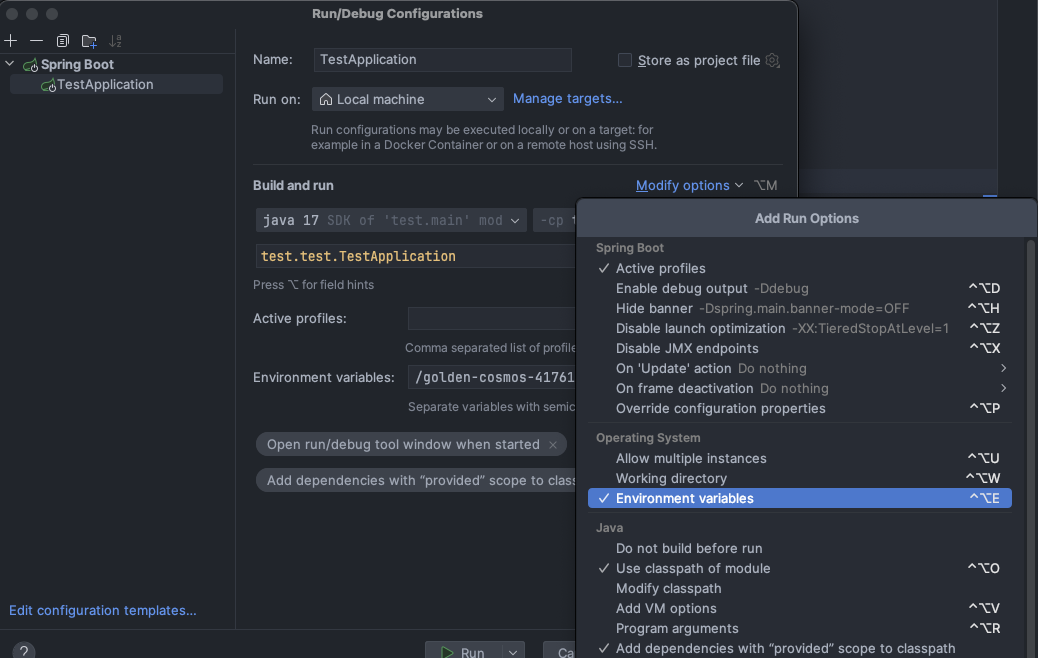This screenshot has height=658, width=1039.
Task: Copy the selected configuration
Action: click(62, 41)
